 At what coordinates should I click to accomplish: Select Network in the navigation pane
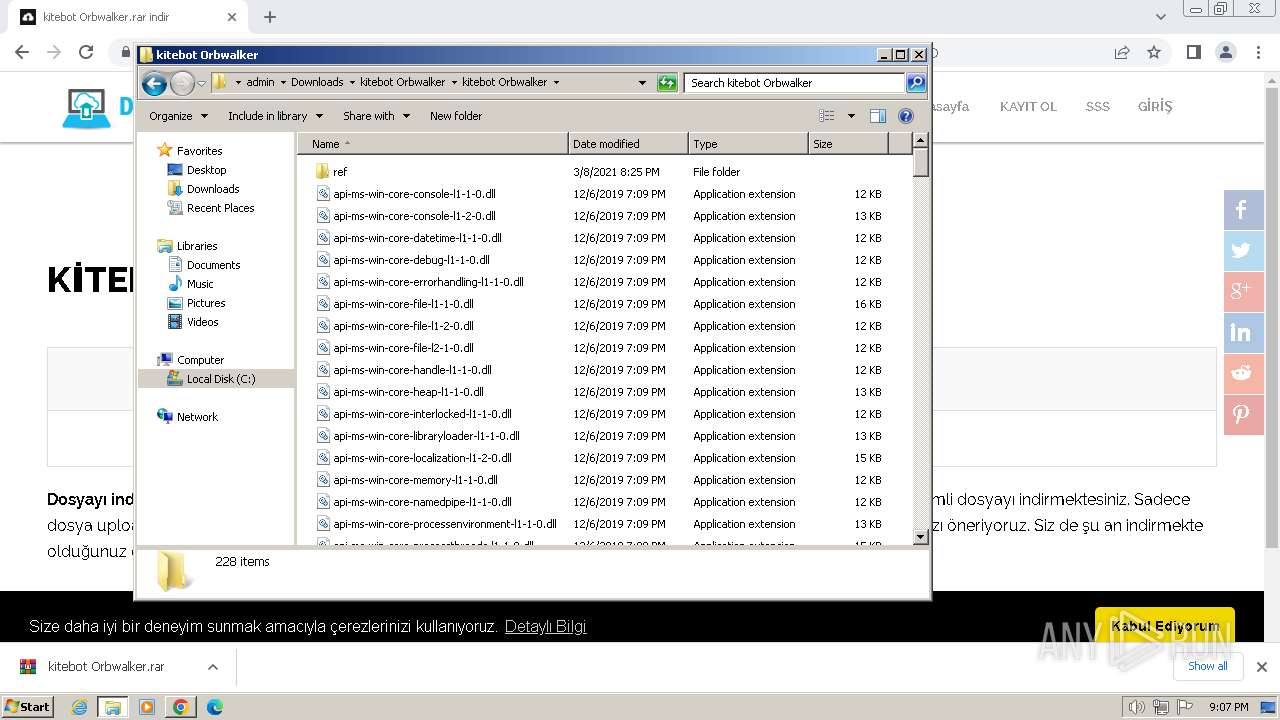point(197,417)
